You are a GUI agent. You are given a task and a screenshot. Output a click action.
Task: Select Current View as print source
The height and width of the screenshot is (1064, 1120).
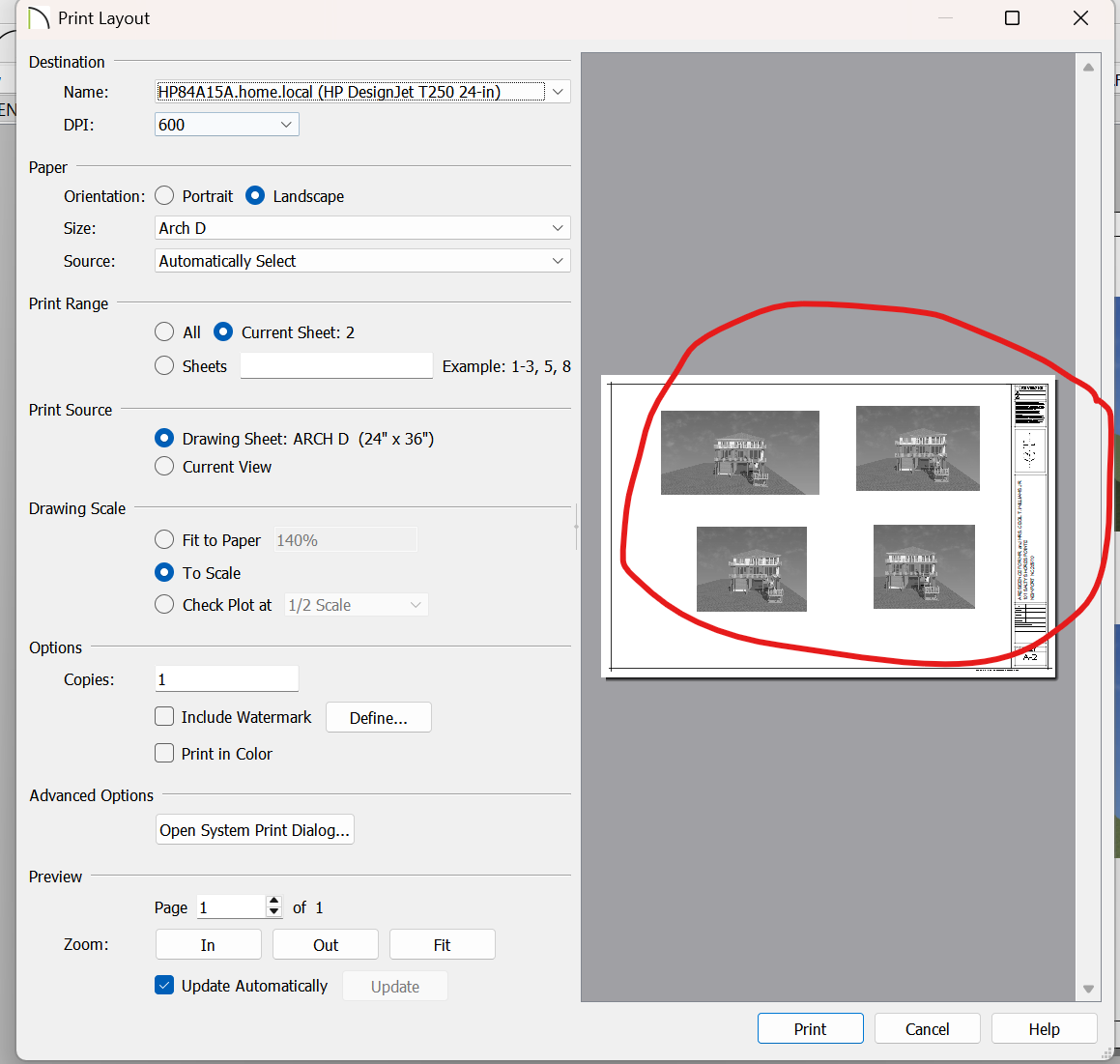(x=165, y=467)
